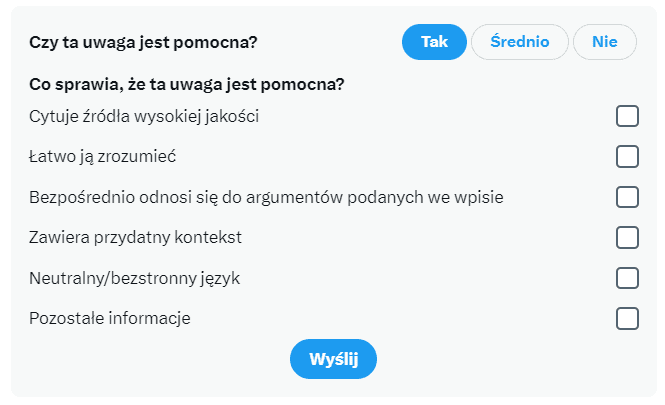Pick the 'Nie' rating option
This screenshot has width=665, height=405.
[x=604, y=42]
